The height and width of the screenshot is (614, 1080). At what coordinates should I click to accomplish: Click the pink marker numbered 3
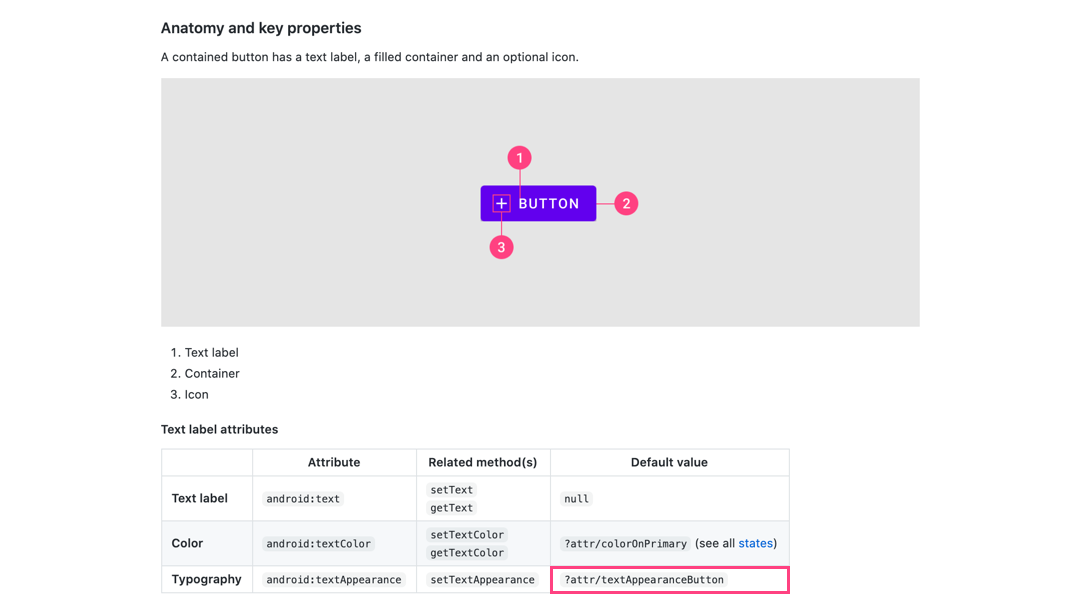[502, 247]
